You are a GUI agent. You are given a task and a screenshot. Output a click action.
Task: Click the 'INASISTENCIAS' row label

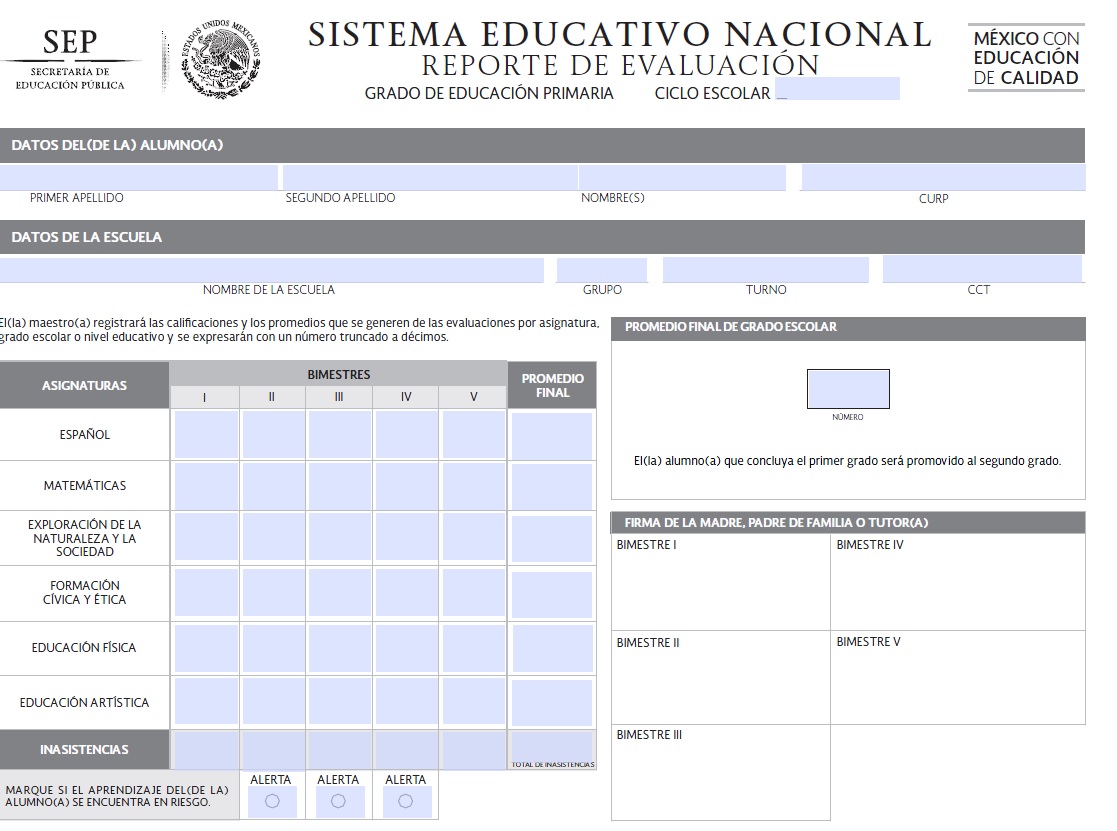(x=84, y=750)
